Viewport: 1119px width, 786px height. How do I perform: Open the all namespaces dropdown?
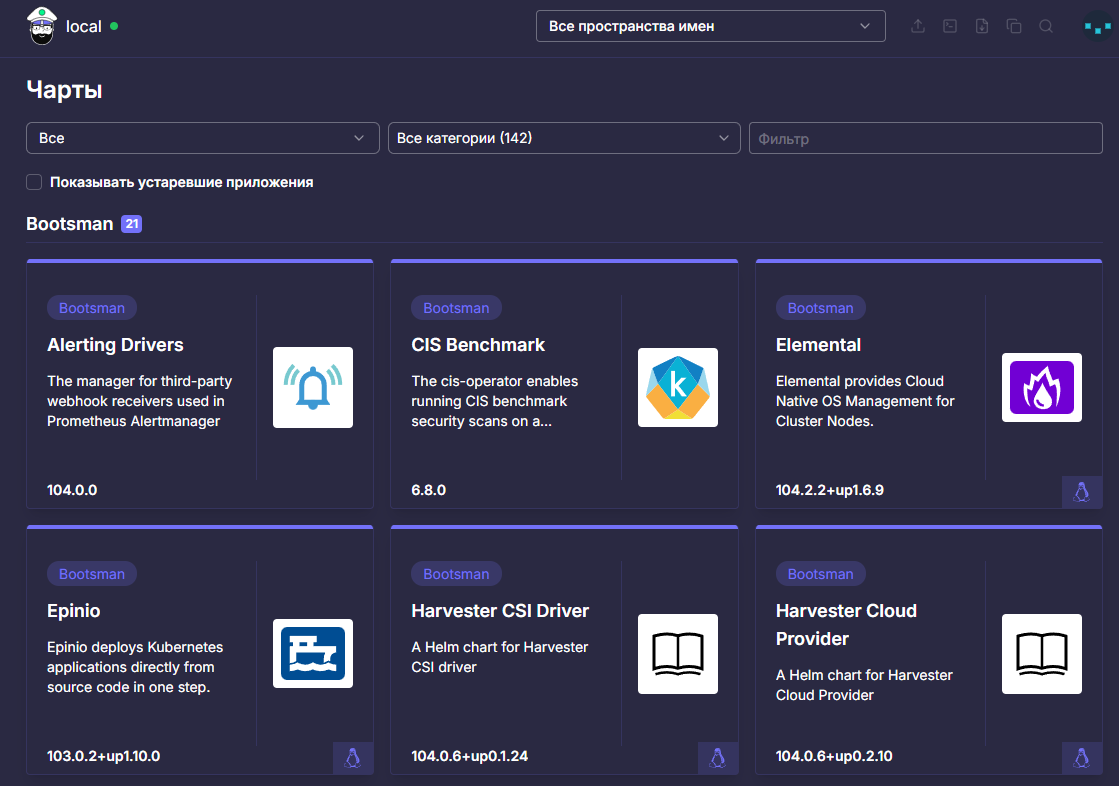pyautogui.click(x=711, y=26)
